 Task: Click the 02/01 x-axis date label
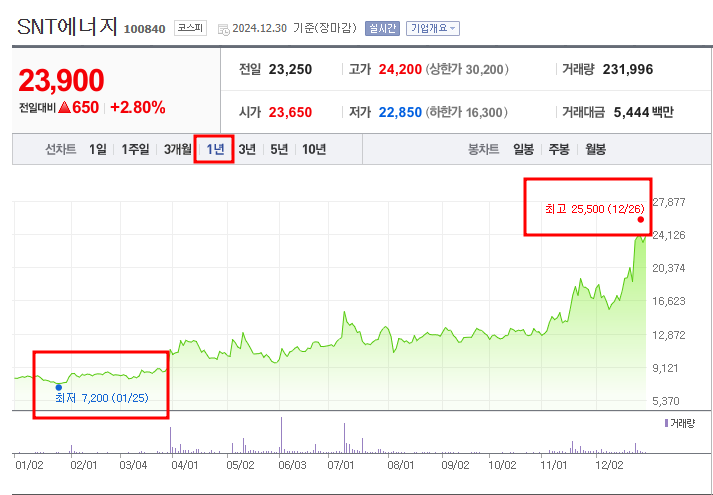click(84, 465)
